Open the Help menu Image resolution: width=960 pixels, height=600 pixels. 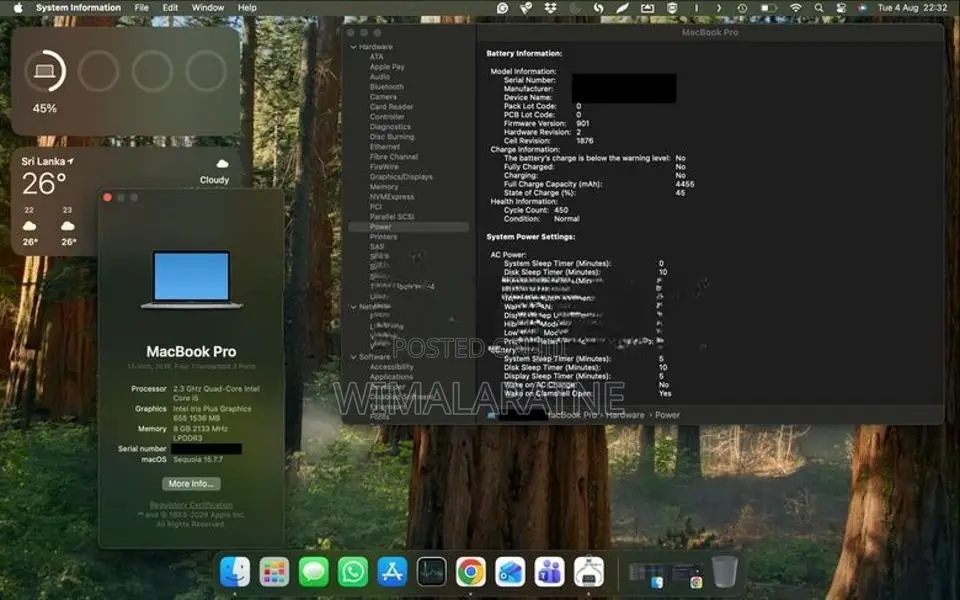coord(247,8)
